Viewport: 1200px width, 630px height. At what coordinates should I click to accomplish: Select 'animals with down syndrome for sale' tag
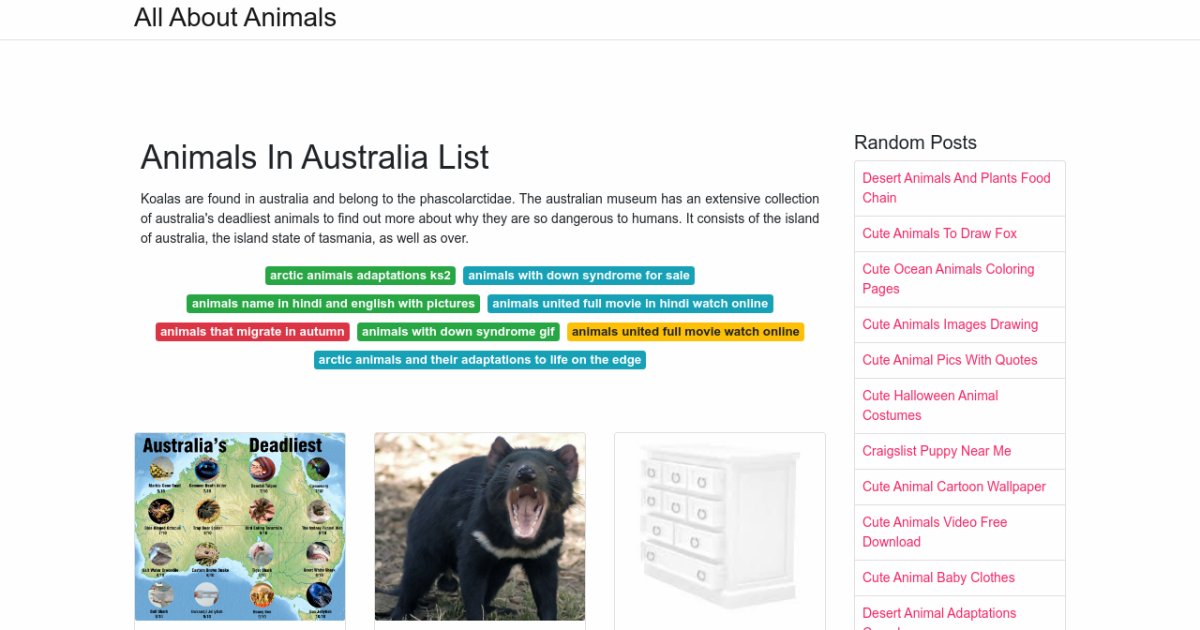[x=579, y=276]
